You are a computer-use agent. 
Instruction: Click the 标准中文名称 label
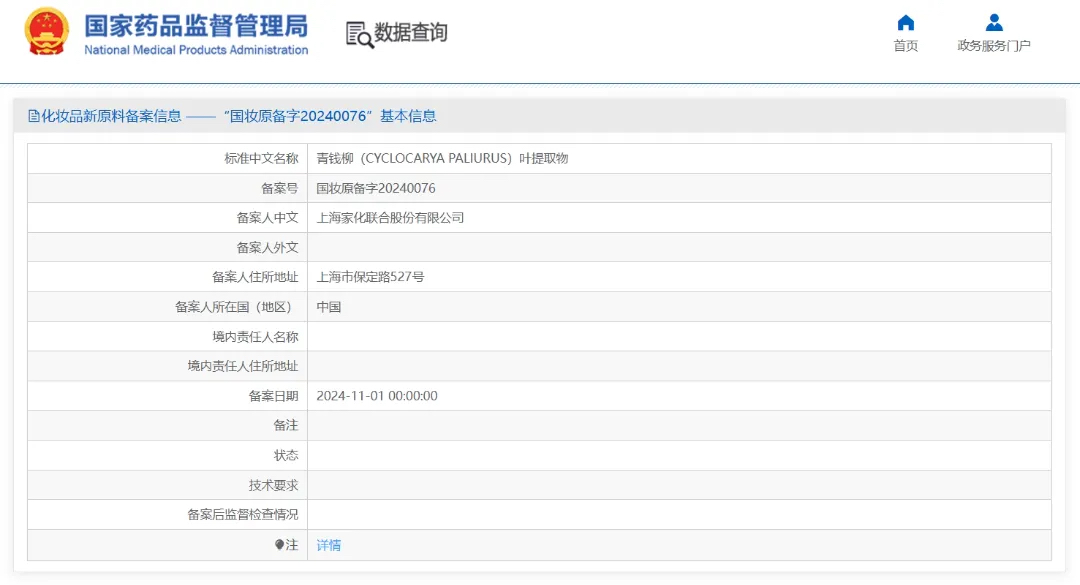(261, 158)
